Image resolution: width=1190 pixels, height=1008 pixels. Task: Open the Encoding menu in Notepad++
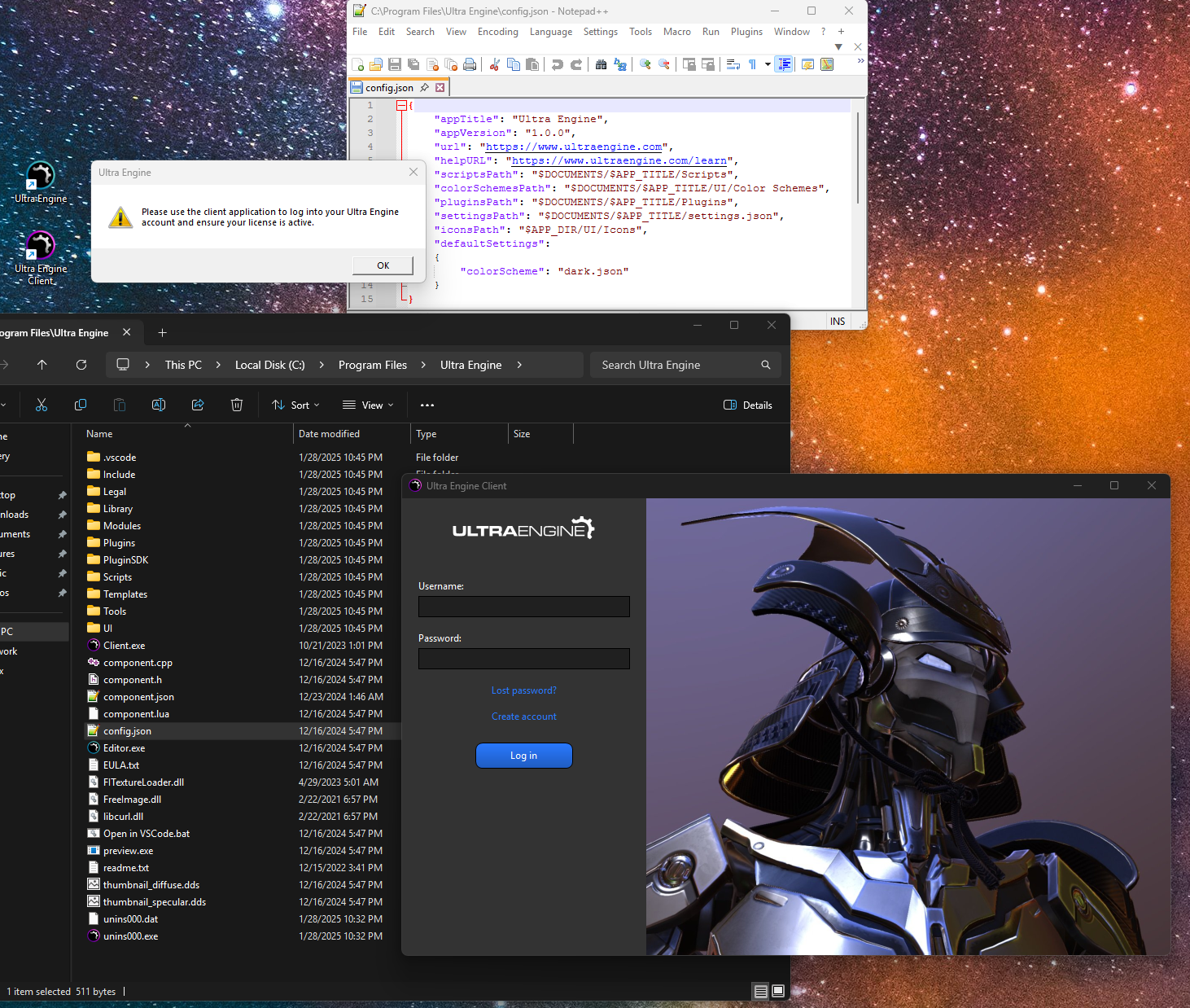(498, 32)
